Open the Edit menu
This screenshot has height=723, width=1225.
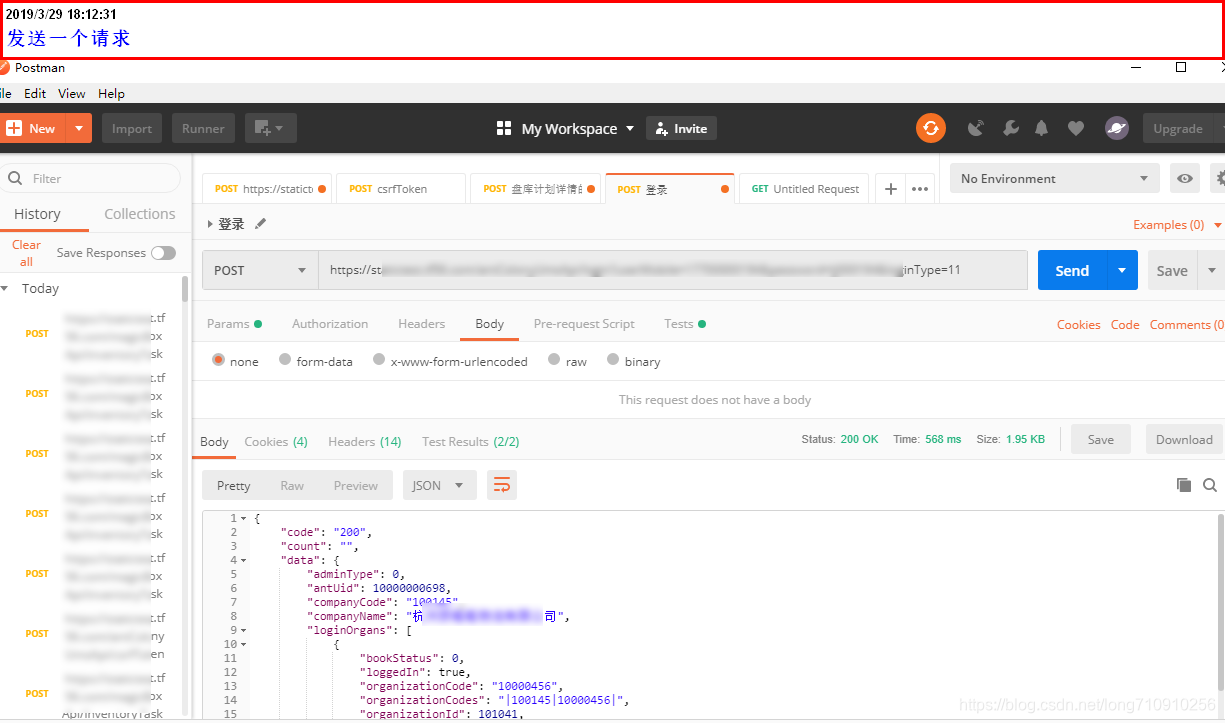click(x=35, y=93)
